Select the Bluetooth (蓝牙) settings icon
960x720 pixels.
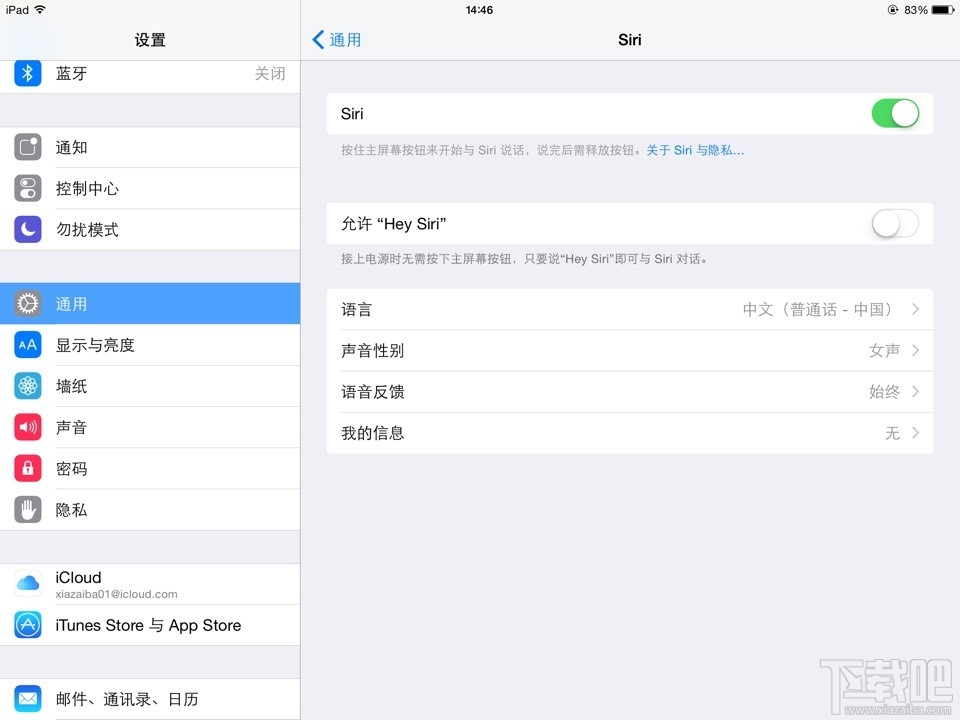click(26, 73)
